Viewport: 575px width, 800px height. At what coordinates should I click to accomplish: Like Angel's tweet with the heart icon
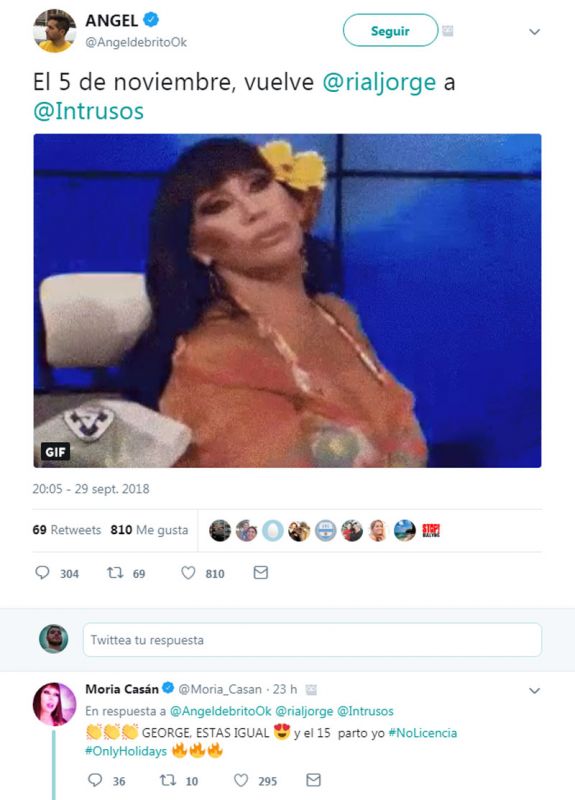(188, 573)
